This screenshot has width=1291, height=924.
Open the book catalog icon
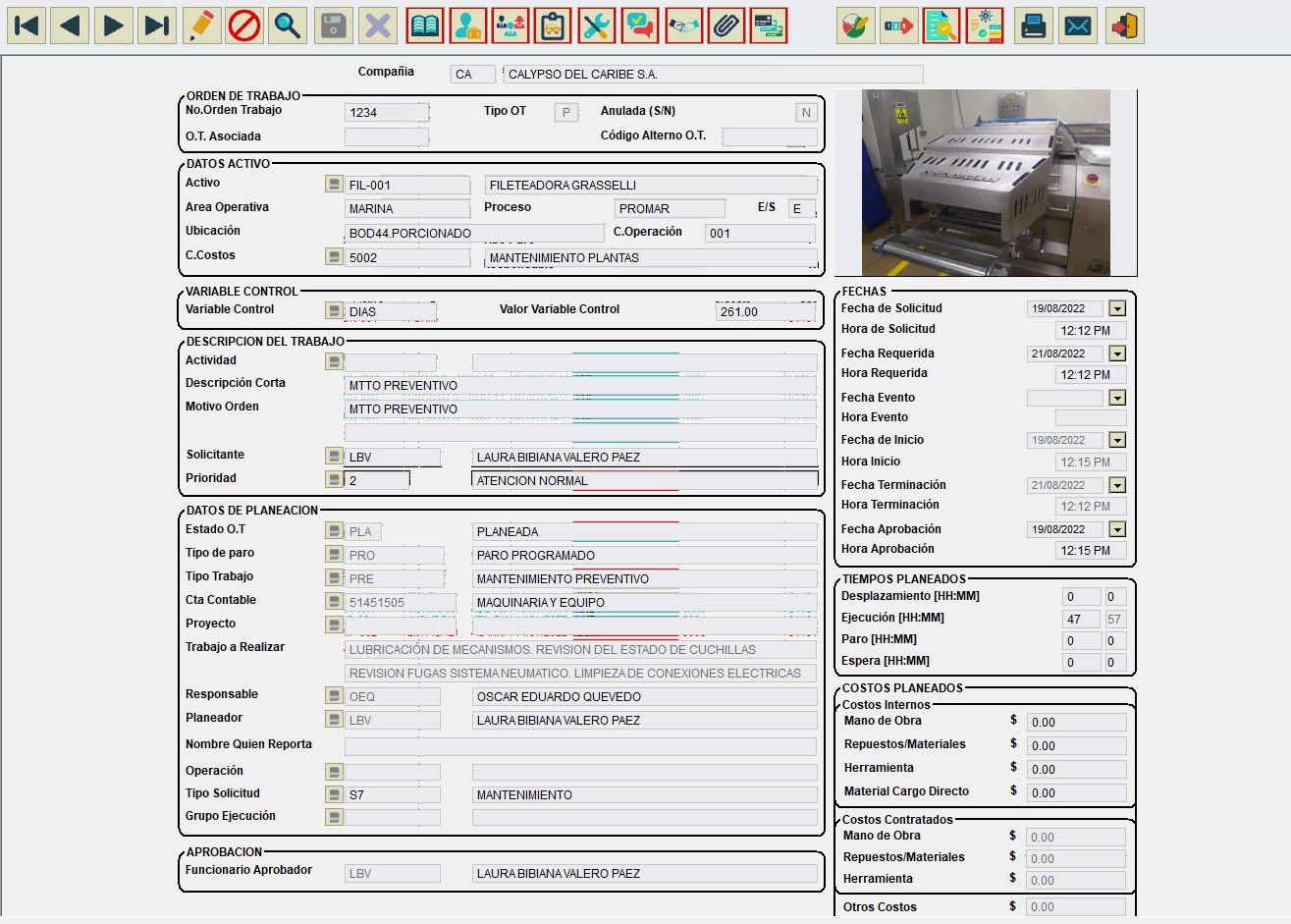point(424,26)
